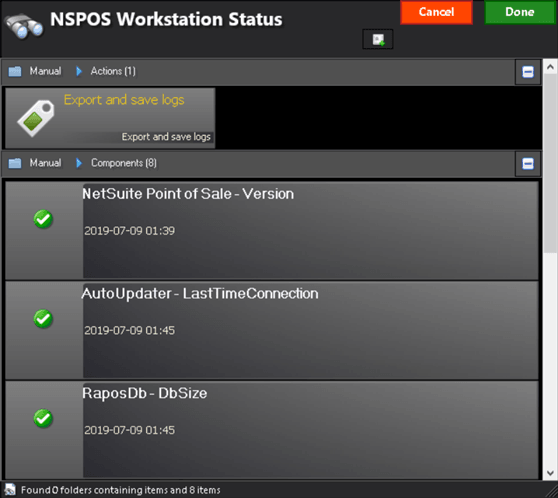Image resolution: width=558 pixels, height=498 pixels.
Task: Click the red Cancel button
Action: coord(436,12)
